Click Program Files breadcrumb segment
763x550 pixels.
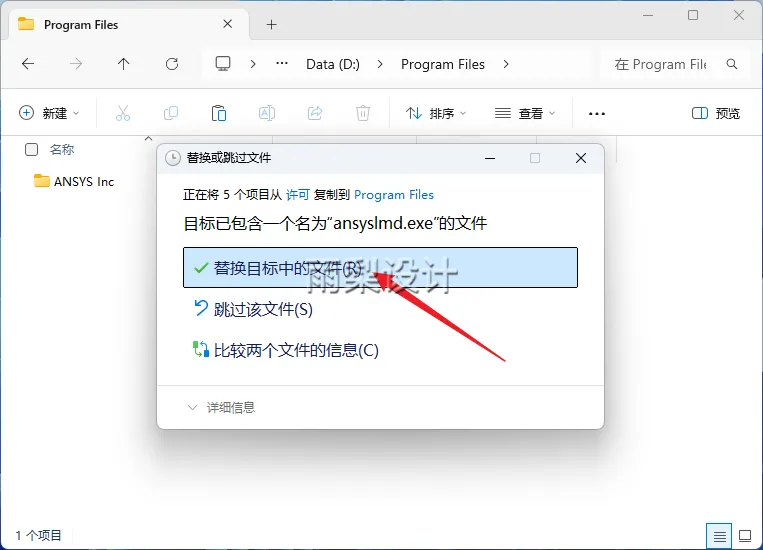443,64
